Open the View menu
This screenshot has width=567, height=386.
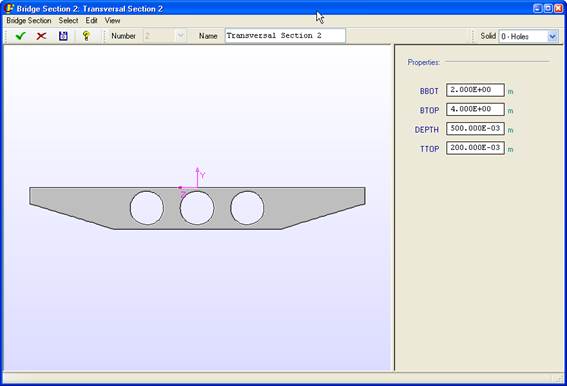click(112, 21)
